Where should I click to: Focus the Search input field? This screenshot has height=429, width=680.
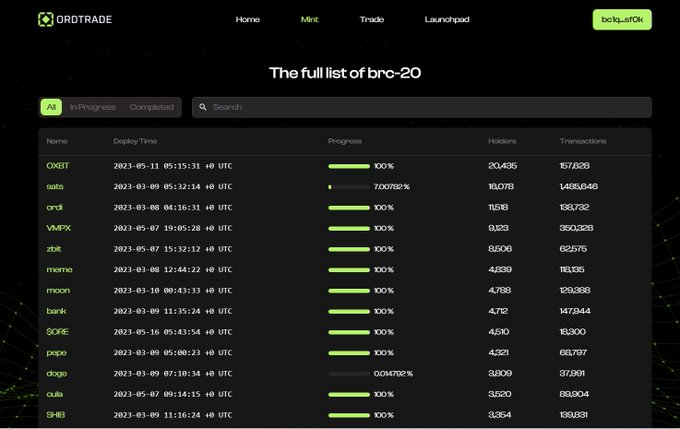click(422, 107)
